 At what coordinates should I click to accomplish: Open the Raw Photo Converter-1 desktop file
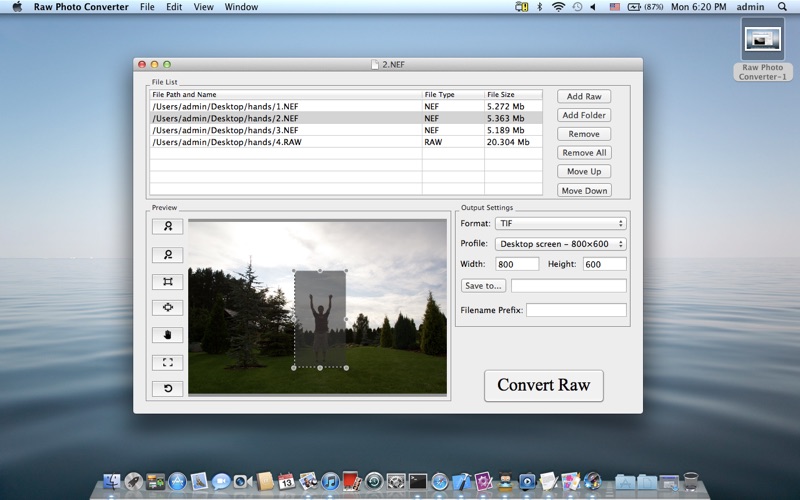pyautogui.click(x=763, y=49)
